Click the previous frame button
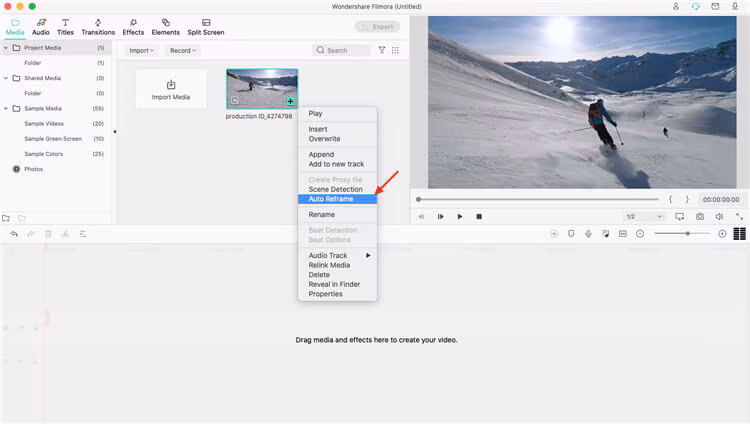This screenshot has width=750, height=424. 421,217
